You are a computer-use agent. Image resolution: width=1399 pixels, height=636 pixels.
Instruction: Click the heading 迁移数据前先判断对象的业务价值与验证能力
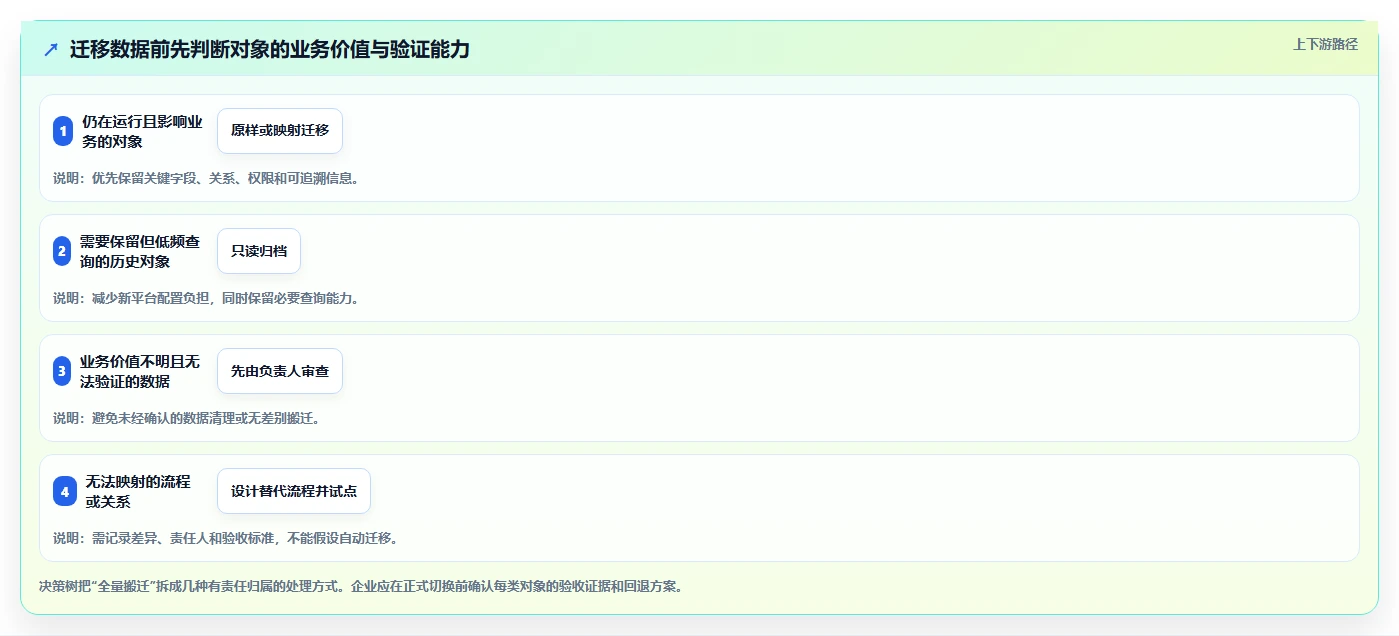tap(269, 49)
